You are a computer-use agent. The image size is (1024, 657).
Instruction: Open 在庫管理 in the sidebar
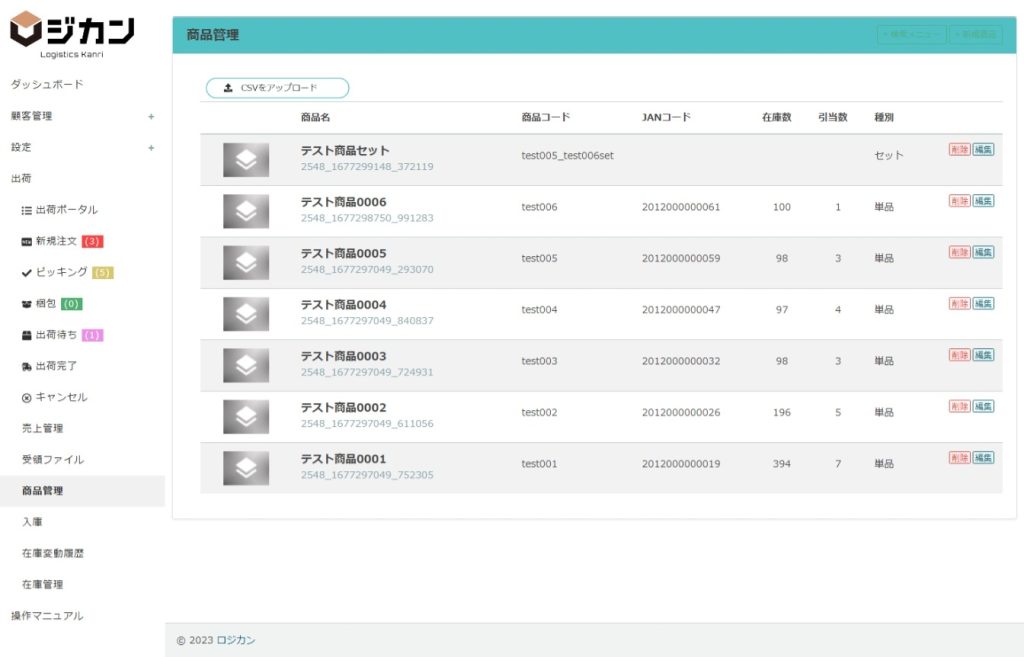(42, 584)
